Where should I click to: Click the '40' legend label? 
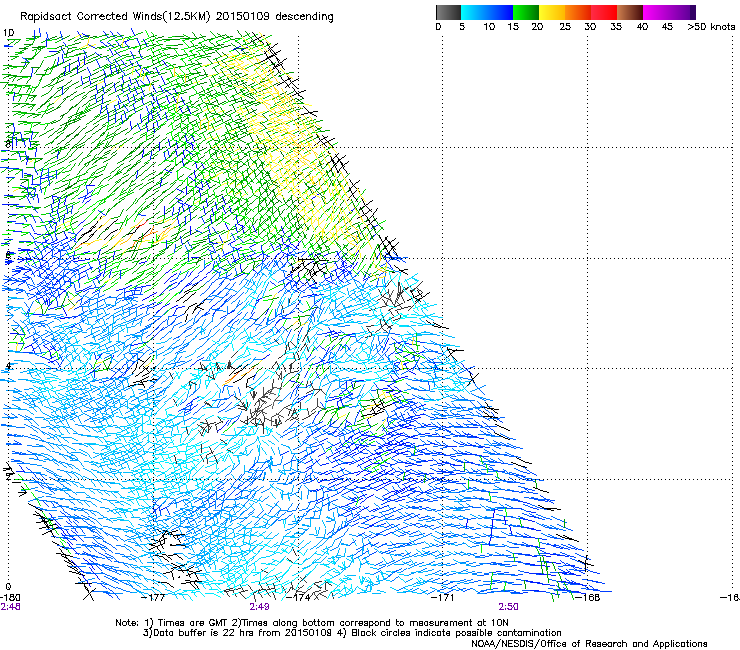click(642, 27)
